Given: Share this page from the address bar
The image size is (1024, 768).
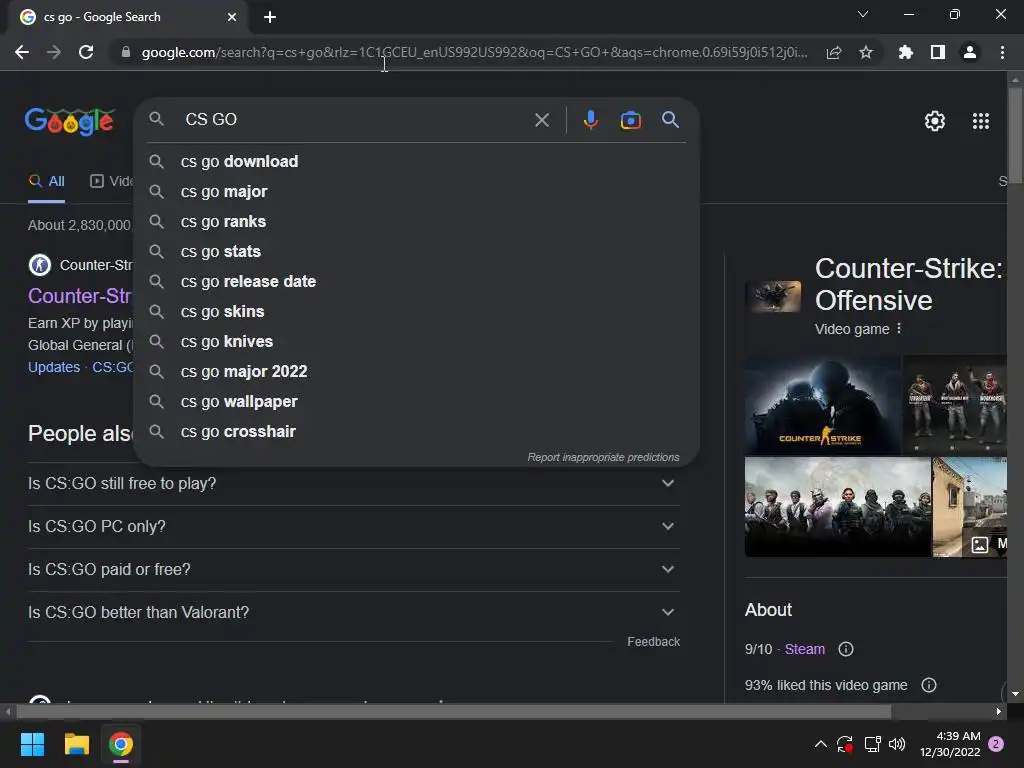Looking at the screenshot, I should [834, 52].
